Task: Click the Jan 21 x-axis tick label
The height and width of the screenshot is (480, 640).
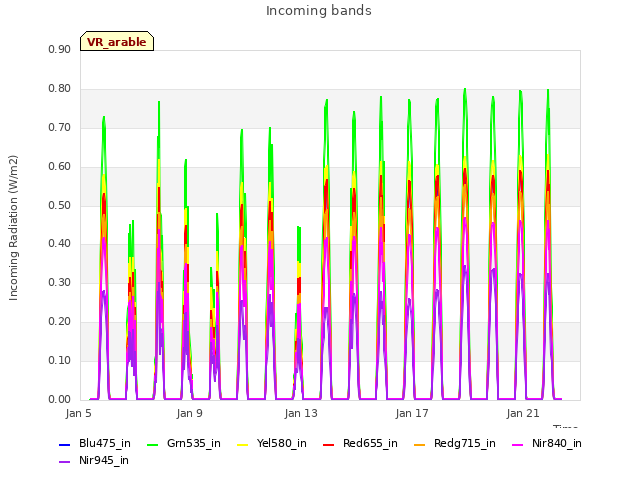Action: click(523, 413)
